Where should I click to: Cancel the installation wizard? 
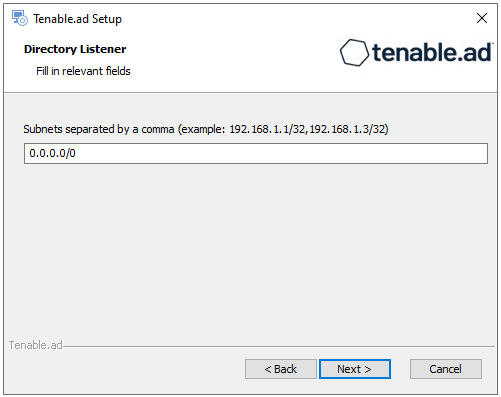tap(446, 369)
